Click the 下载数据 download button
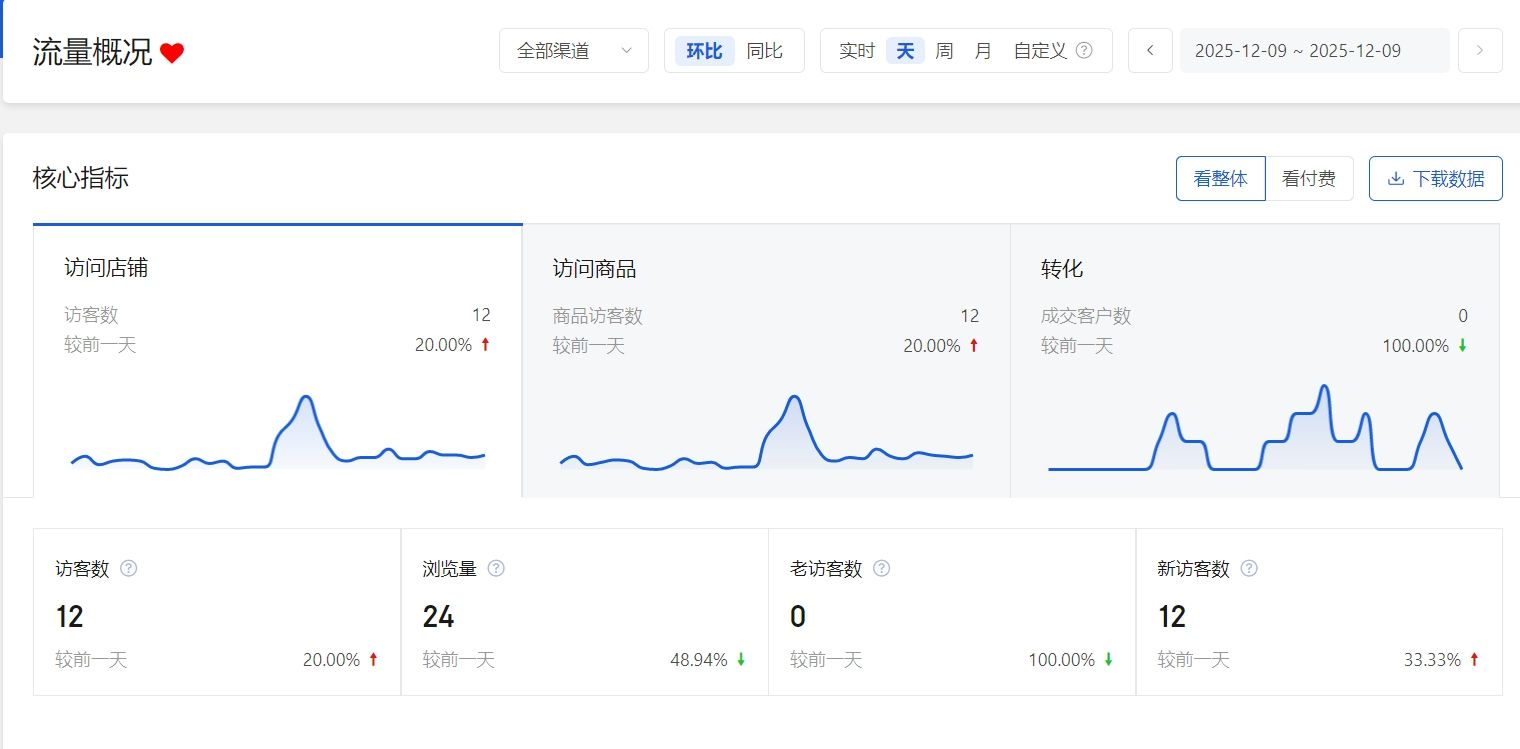 (x=1435, y=179)
